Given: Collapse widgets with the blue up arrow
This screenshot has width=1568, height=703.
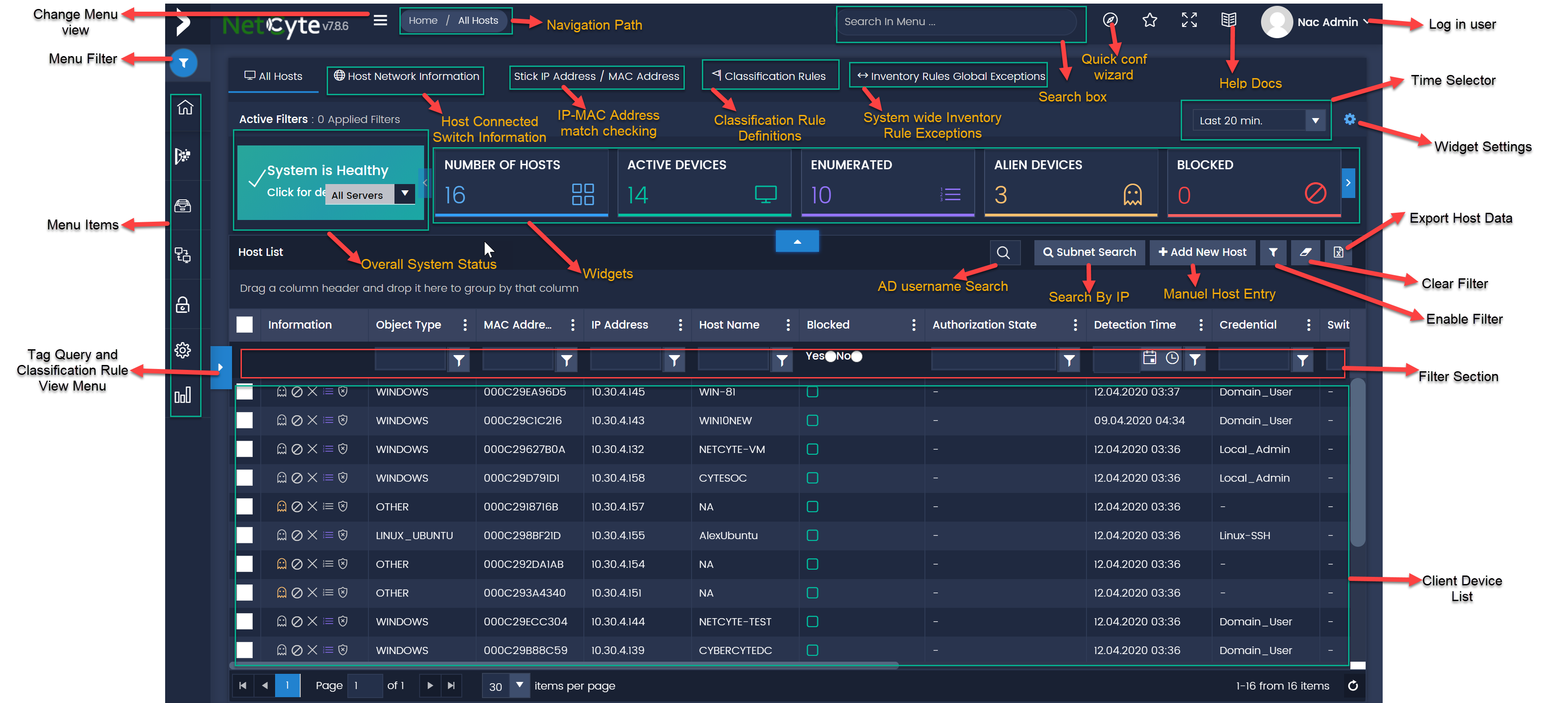Looking at the screenshot, I should click(797, 241).
